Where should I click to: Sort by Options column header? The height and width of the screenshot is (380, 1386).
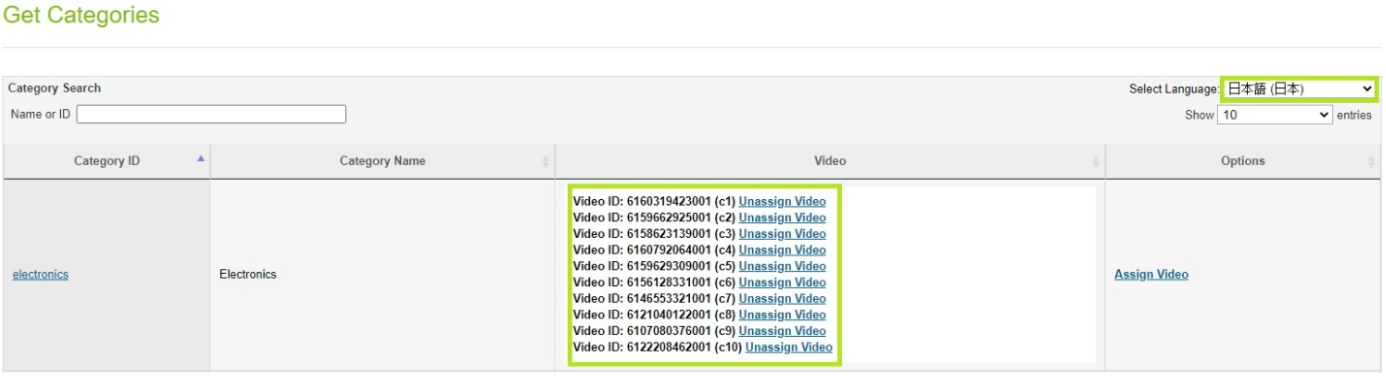click(1243, 161)
